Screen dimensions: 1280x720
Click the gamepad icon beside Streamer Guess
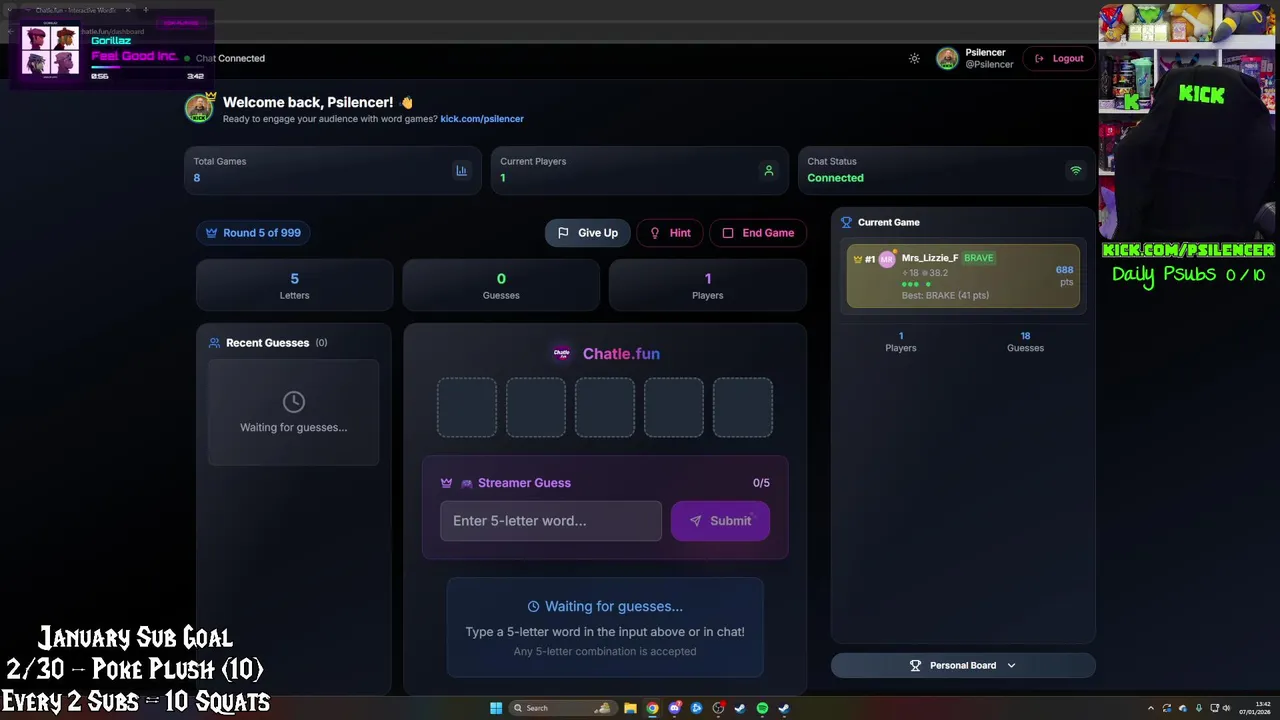pos(466,483)
